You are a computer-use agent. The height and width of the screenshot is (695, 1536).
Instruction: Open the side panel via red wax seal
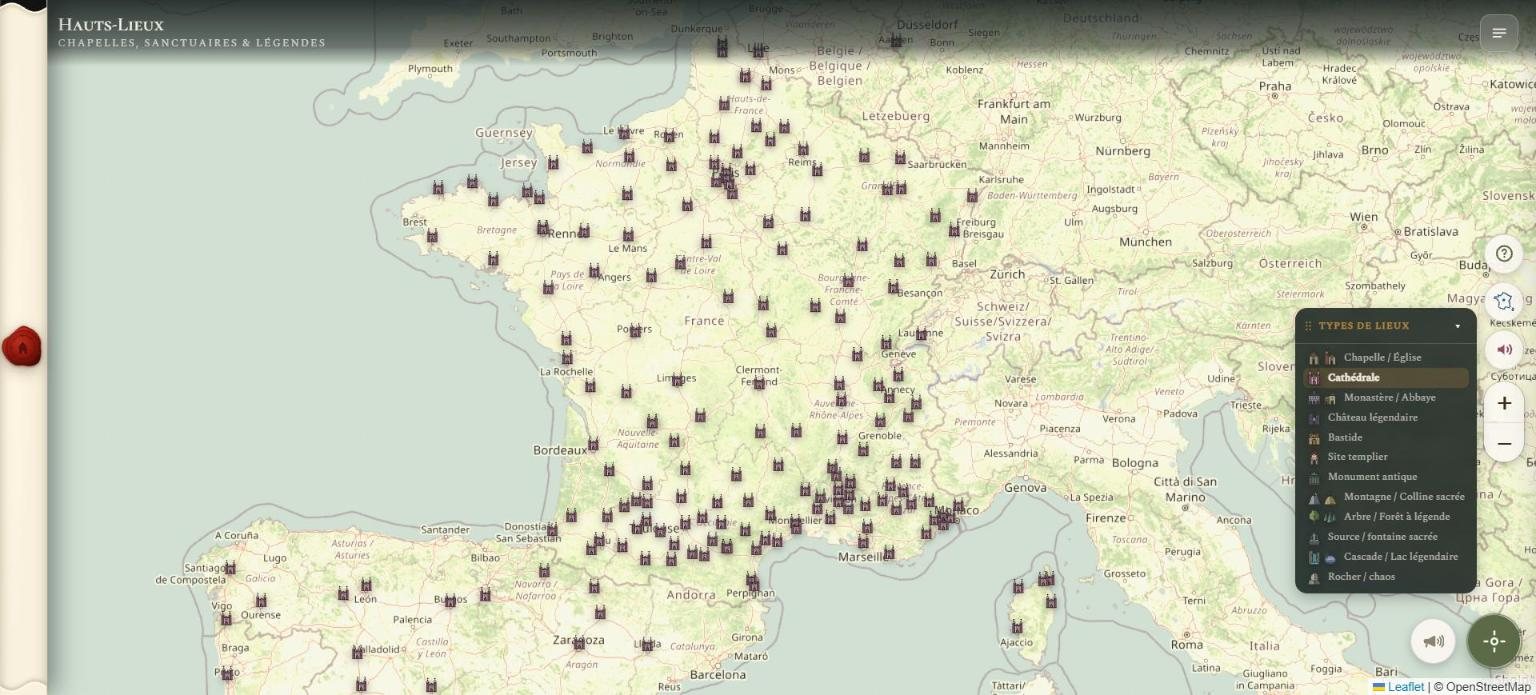22,347
